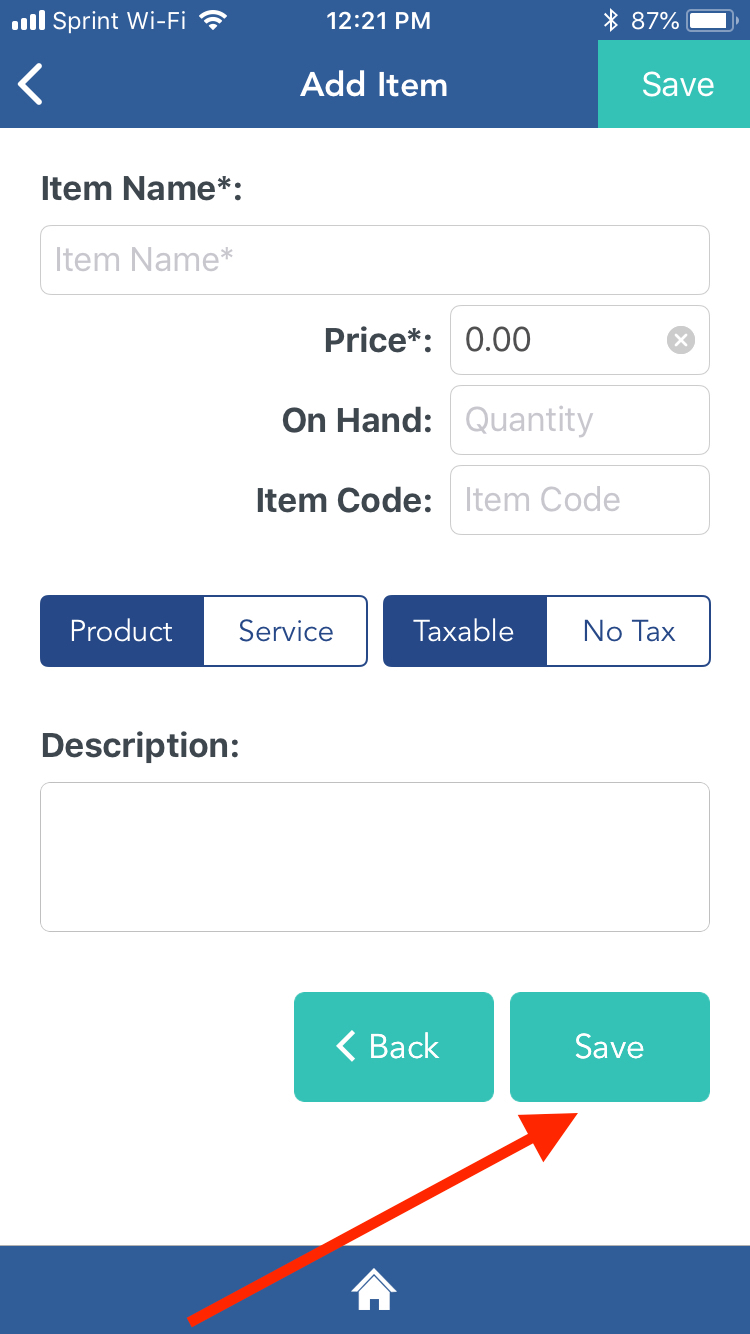Tap the Item Code input field
This screenshot has width=750, height=1334.
[580, 500]
